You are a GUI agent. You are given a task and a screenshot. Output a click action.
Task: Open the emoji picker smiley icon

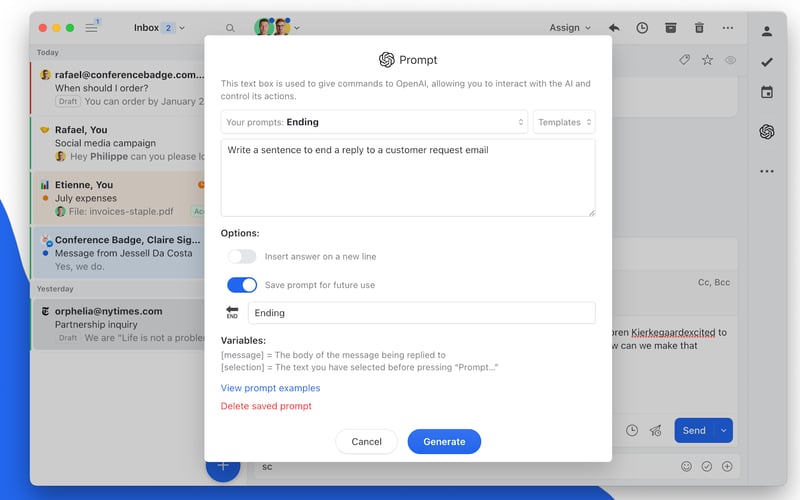tap(687, 466)
